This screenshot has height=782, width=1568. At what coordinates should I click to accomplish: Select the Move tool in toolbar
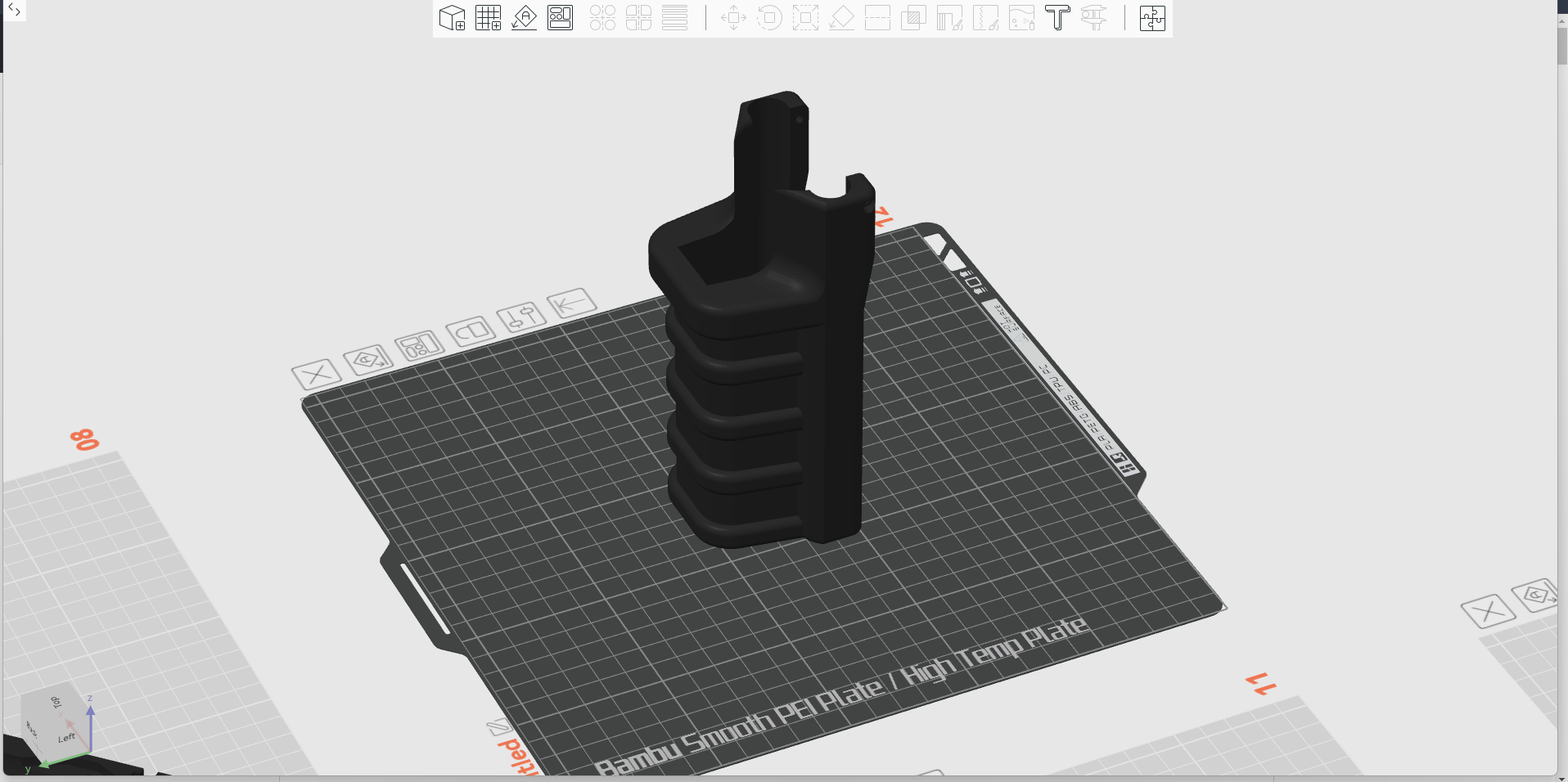(733, 18)
